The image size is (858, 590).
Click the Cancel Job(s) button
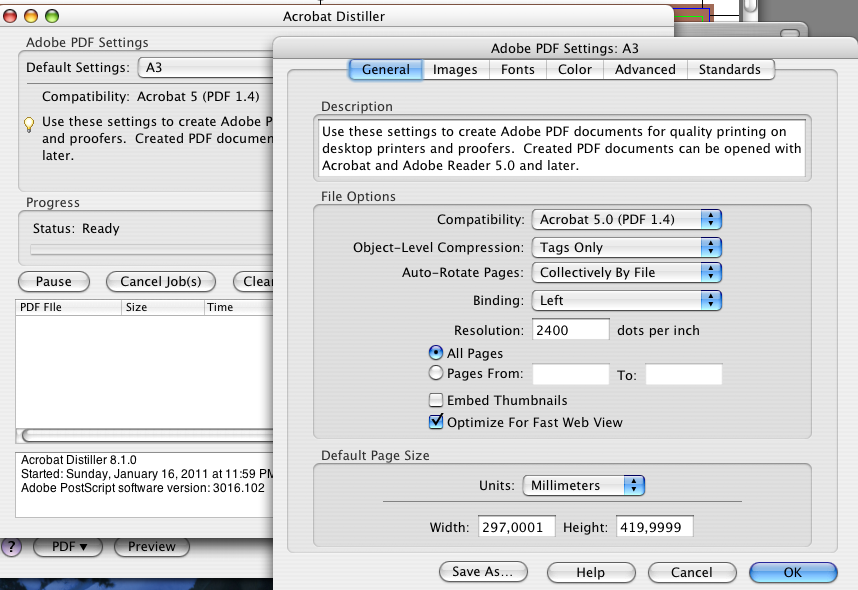[x=161, y=282]
